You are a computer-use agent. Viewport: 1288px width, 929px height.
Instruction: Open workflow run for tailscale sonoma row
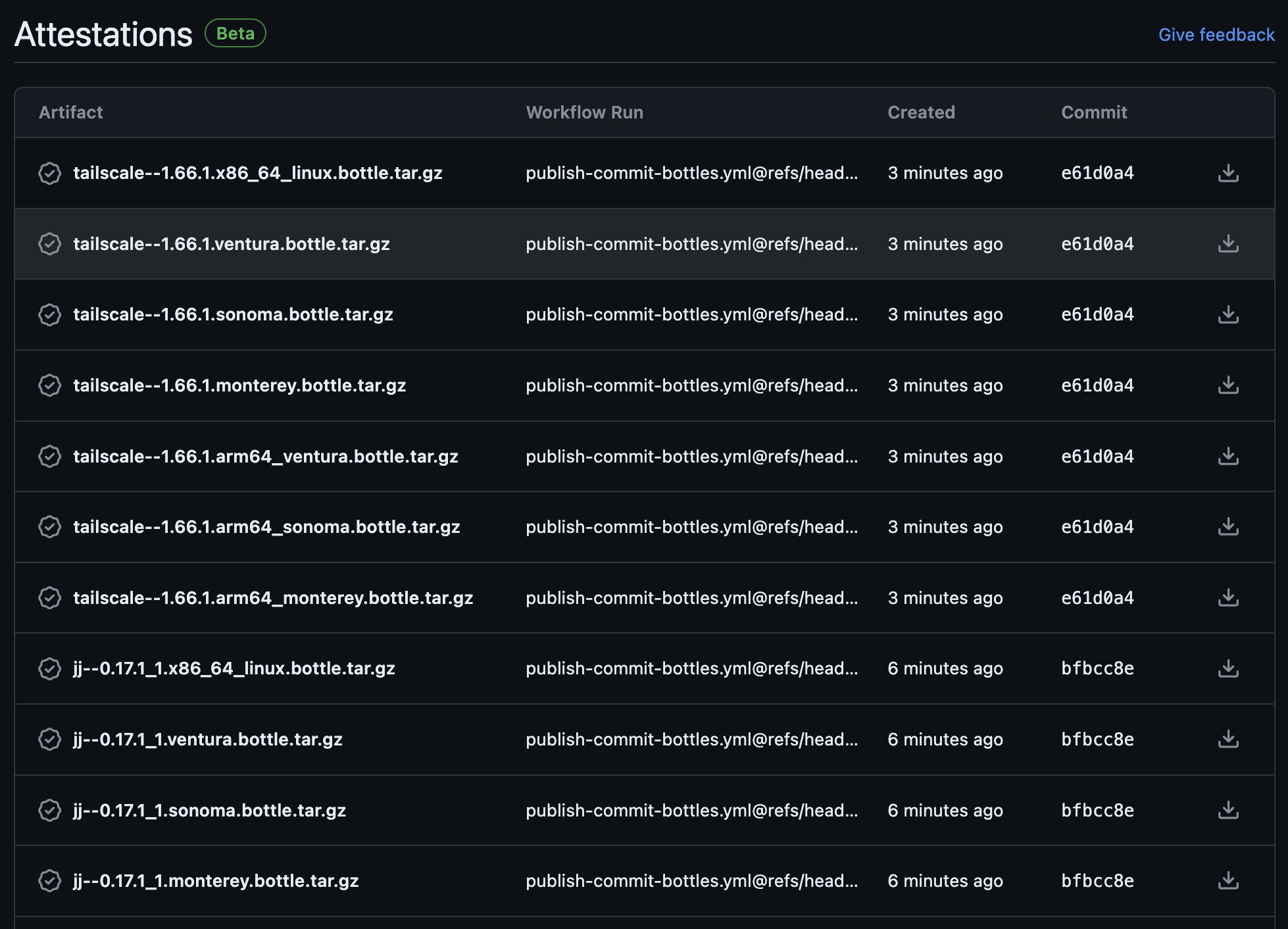tap(692, 314)
